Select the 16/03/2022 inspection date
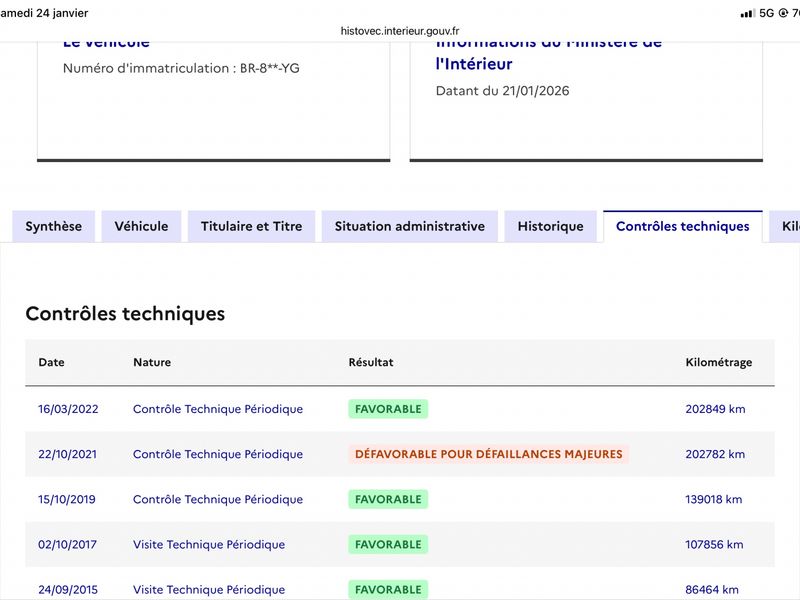The image size is (800, 600). pos(67,409)
